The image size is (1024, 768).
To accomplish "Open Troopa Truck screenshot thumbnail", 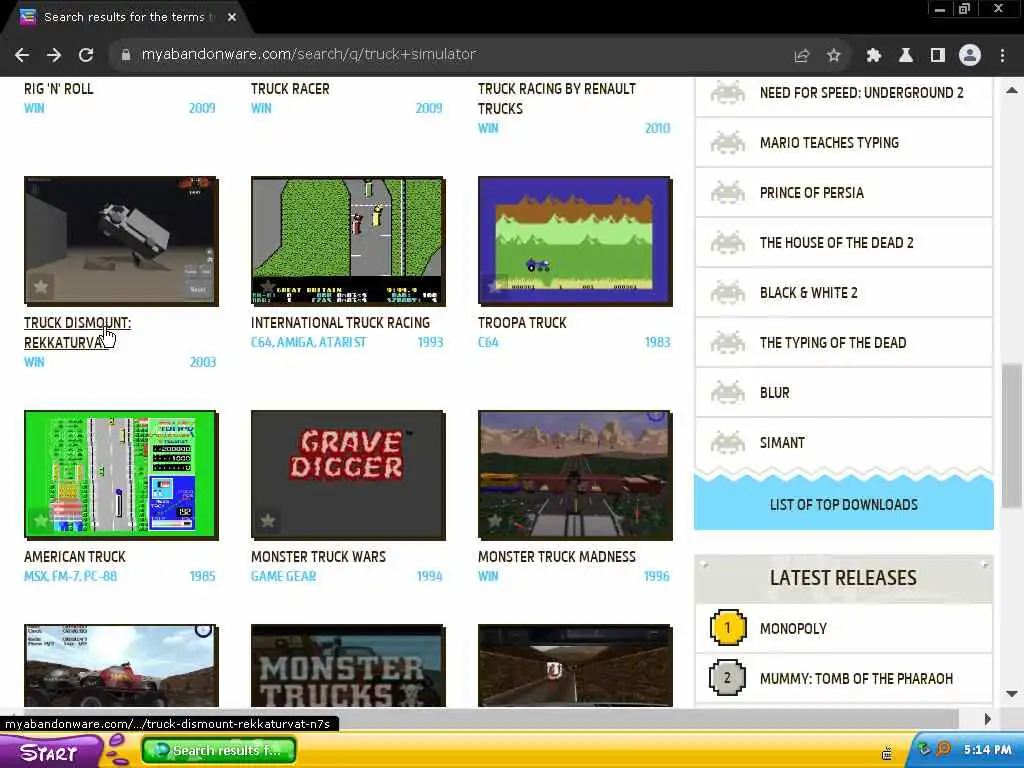I will click(x=575, y=240).
